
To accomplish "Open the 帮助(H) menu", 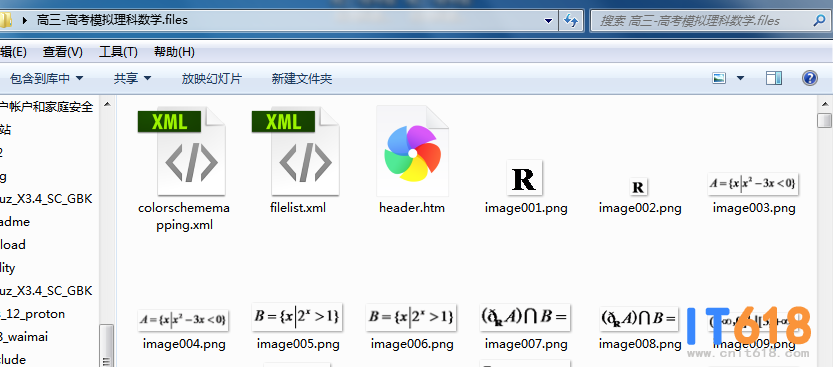I will coord(174,52).
